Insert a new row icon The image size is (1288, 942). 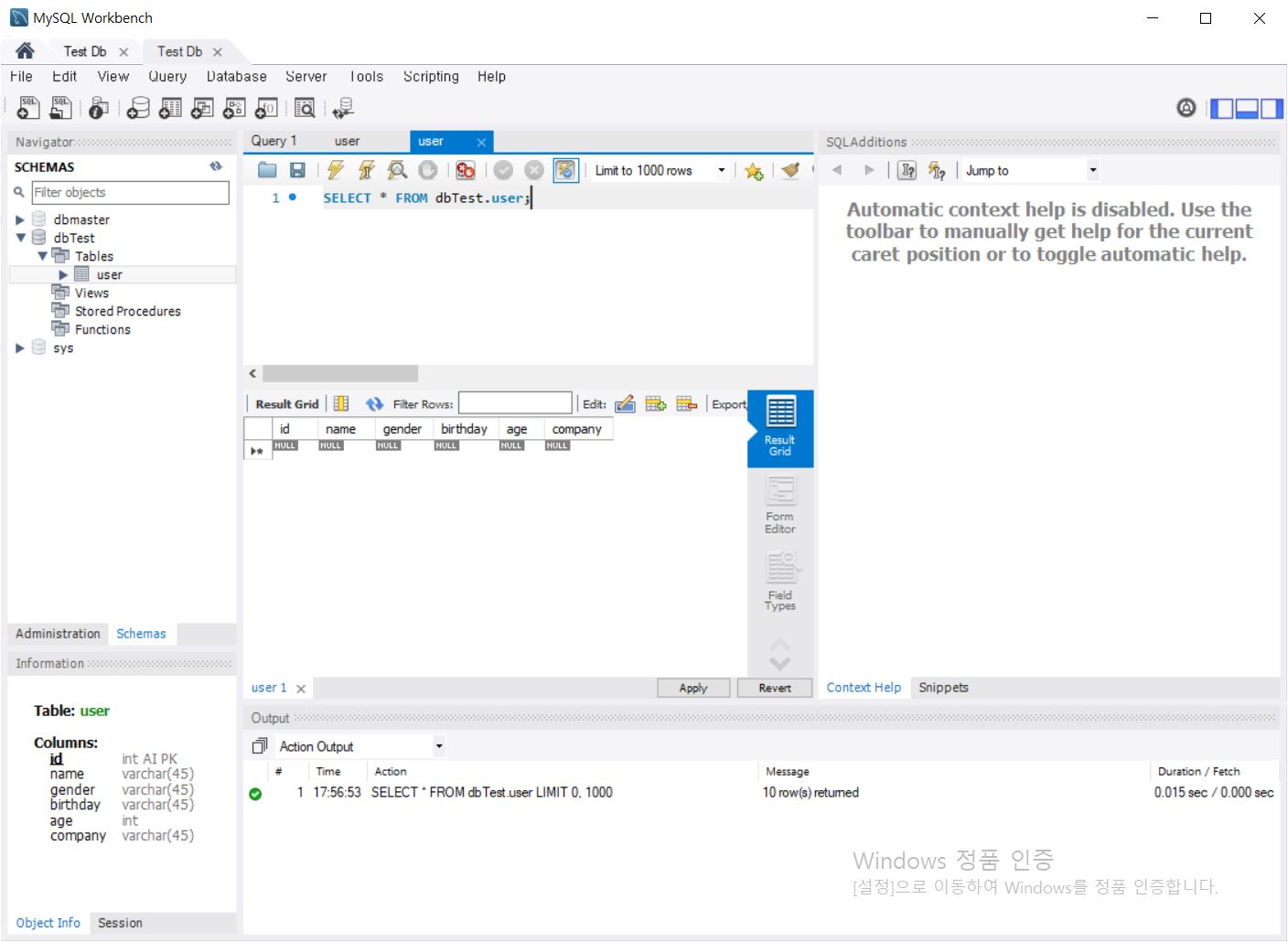click(656, 403)
